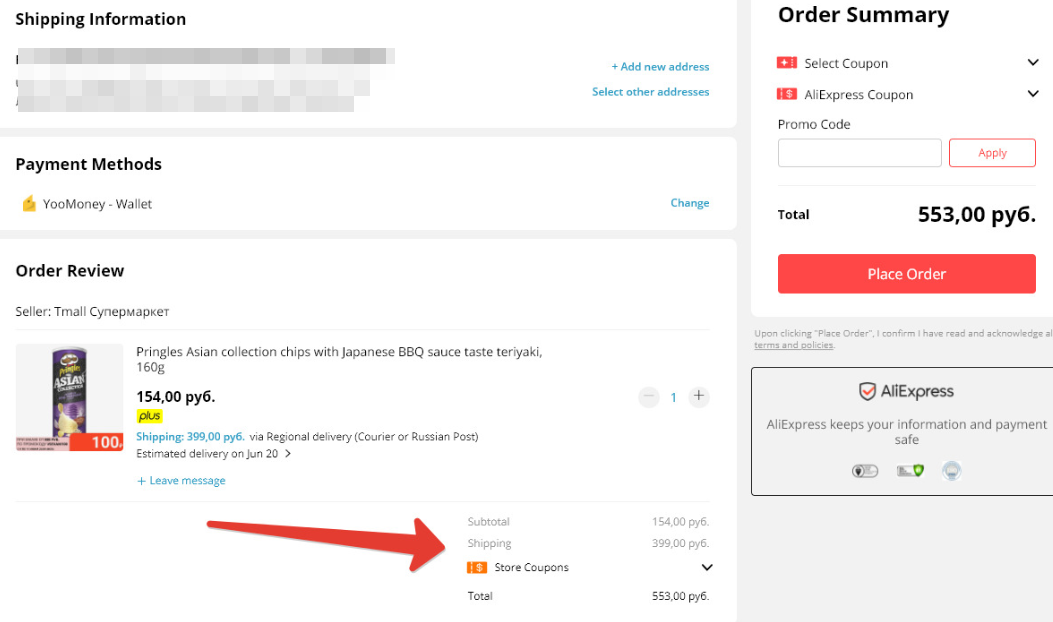1053x622 pixels.
Task: Decrease item quantity with minus button
Action: tap(649, 396)
